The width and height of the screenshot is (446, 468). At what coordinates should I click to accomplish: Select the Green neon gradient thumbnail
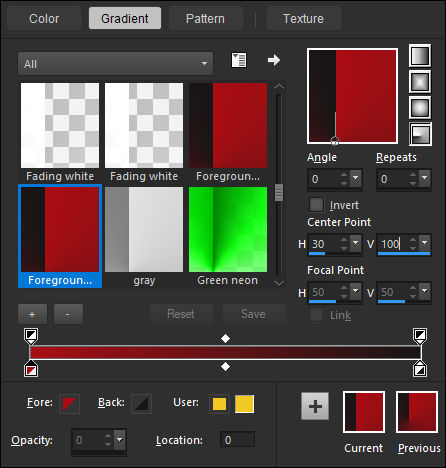(228, 236)
